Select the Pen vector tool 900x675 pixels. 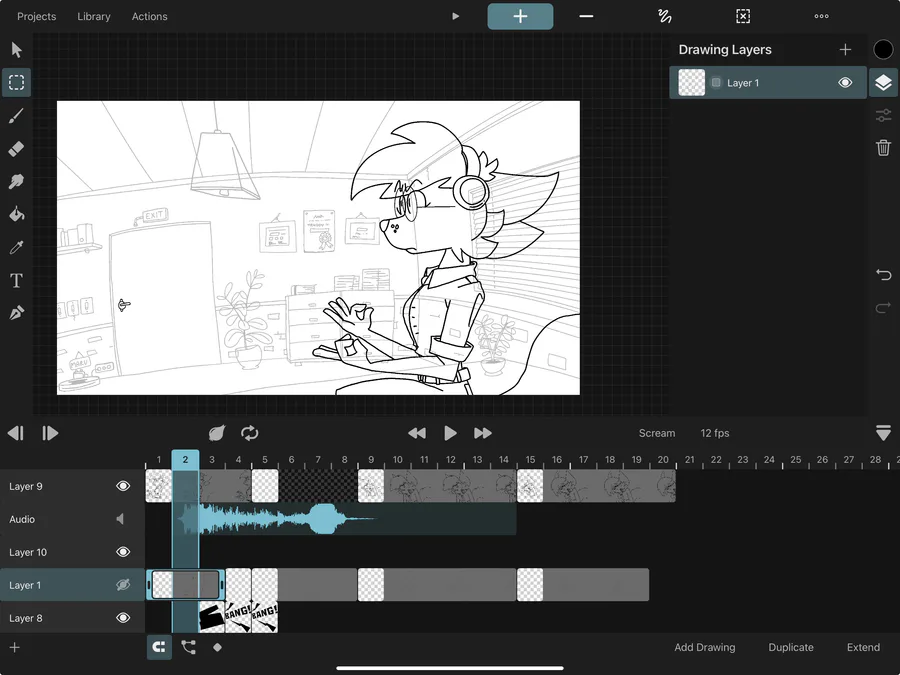coord(16,313)
